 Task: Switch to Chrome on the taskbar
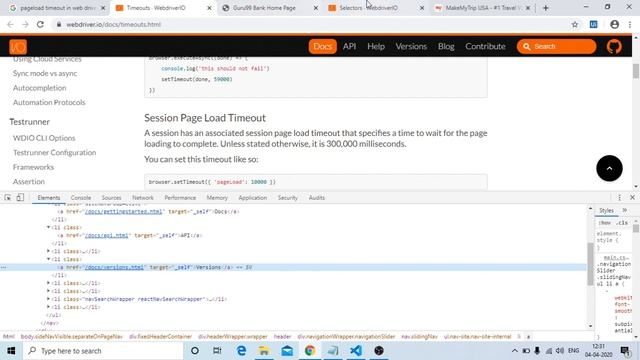coord(310,351)
